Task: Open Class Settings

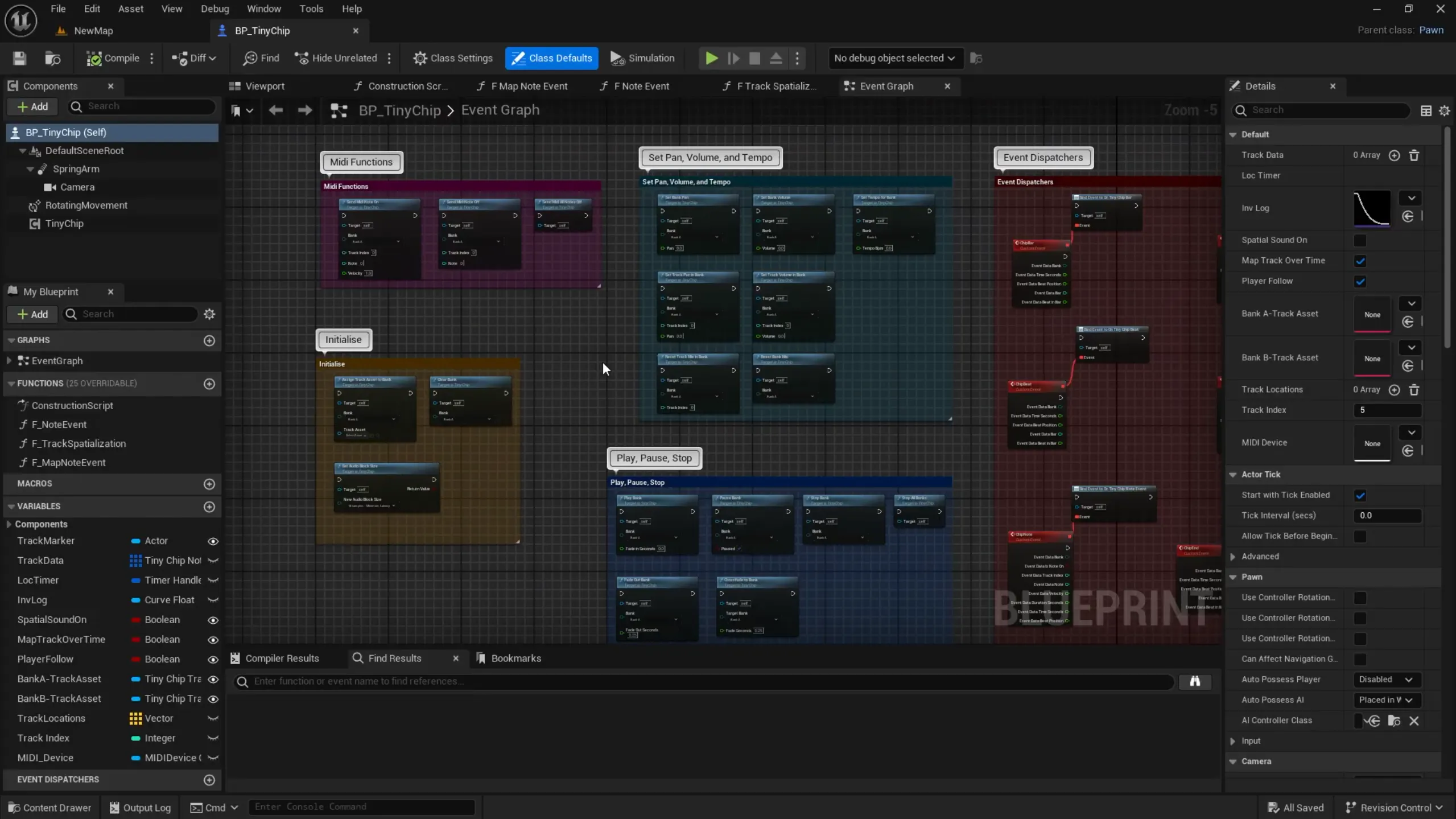Action: [453, 58]
